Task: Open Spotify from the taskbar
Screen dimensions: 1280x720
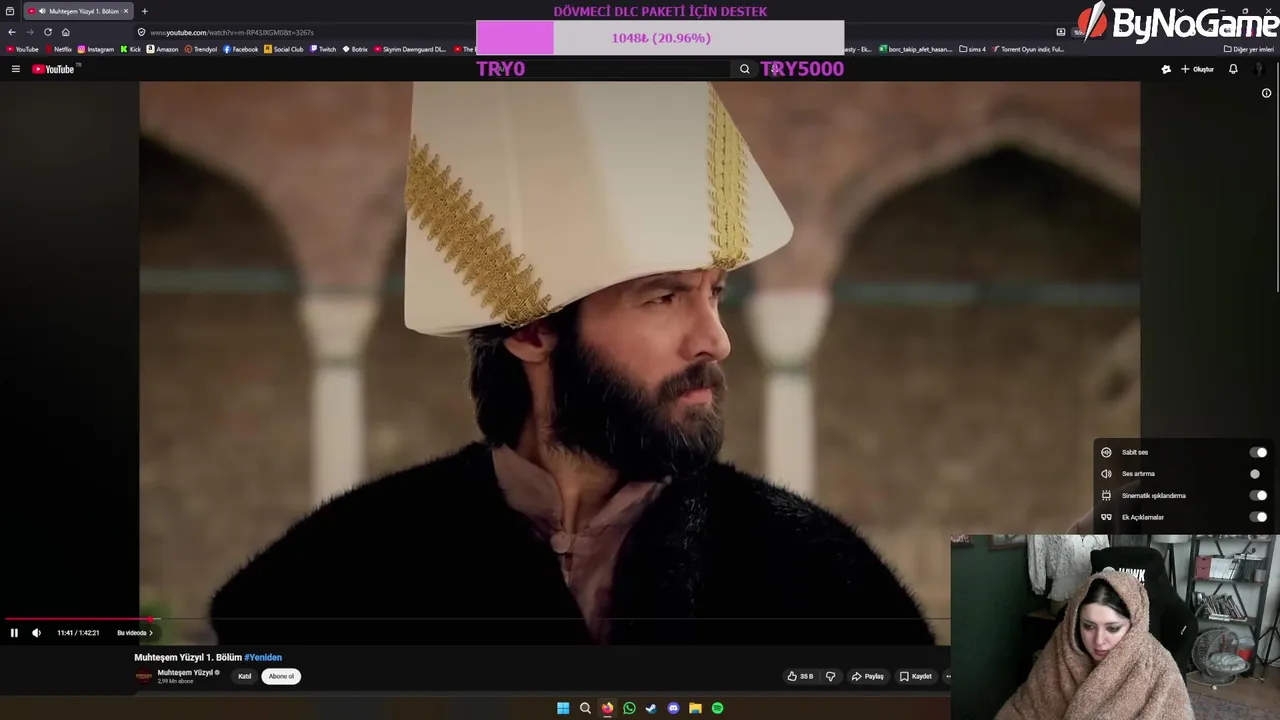Action: click(x=717, y=708)
